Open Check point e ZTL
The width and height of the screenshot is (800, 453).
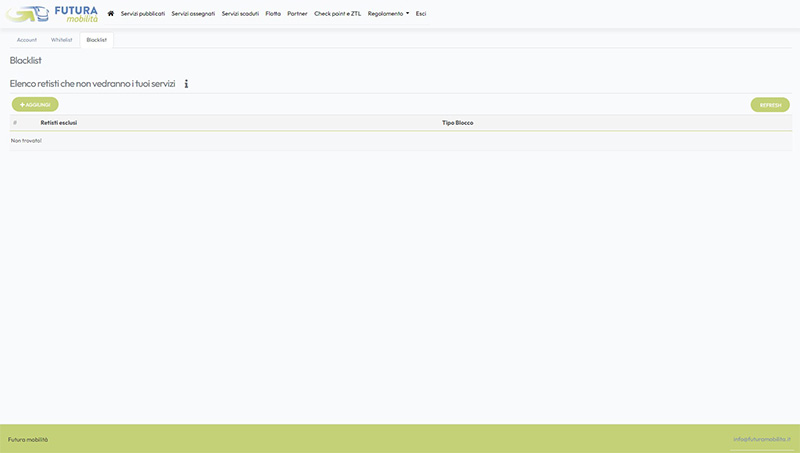click(x=337, y=14)
